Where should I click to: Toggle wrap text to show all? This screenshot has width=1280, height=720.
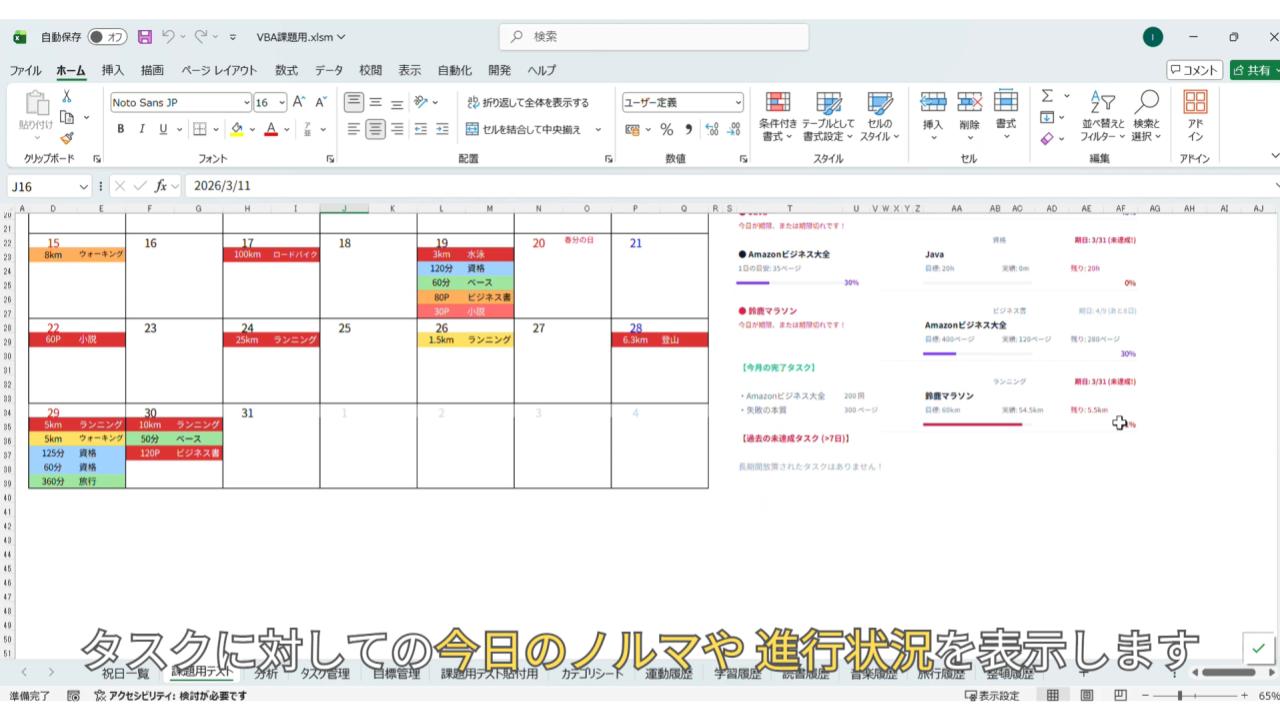(528, 102)
